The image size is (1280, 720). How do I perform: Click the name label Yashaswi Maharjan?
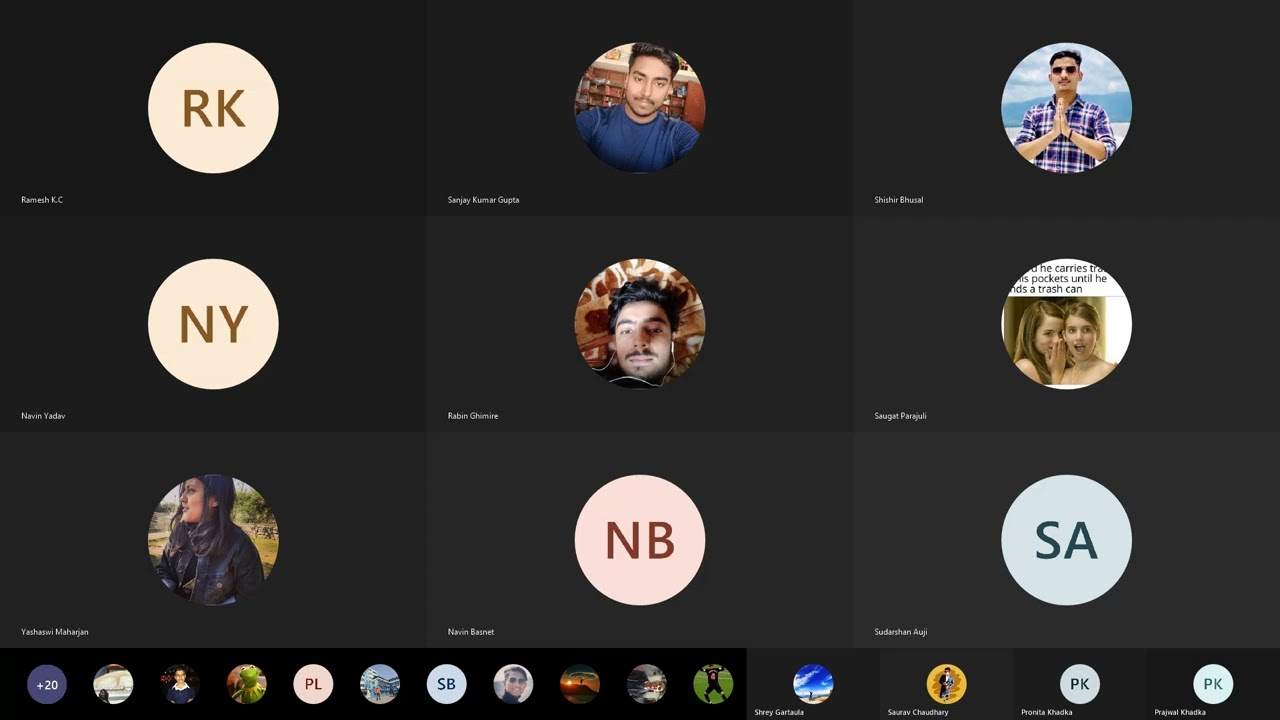click(x=55, y=632)
